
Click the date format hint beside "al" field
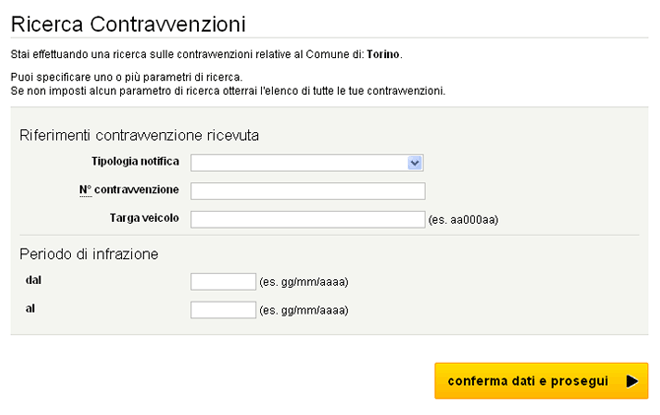304,310
